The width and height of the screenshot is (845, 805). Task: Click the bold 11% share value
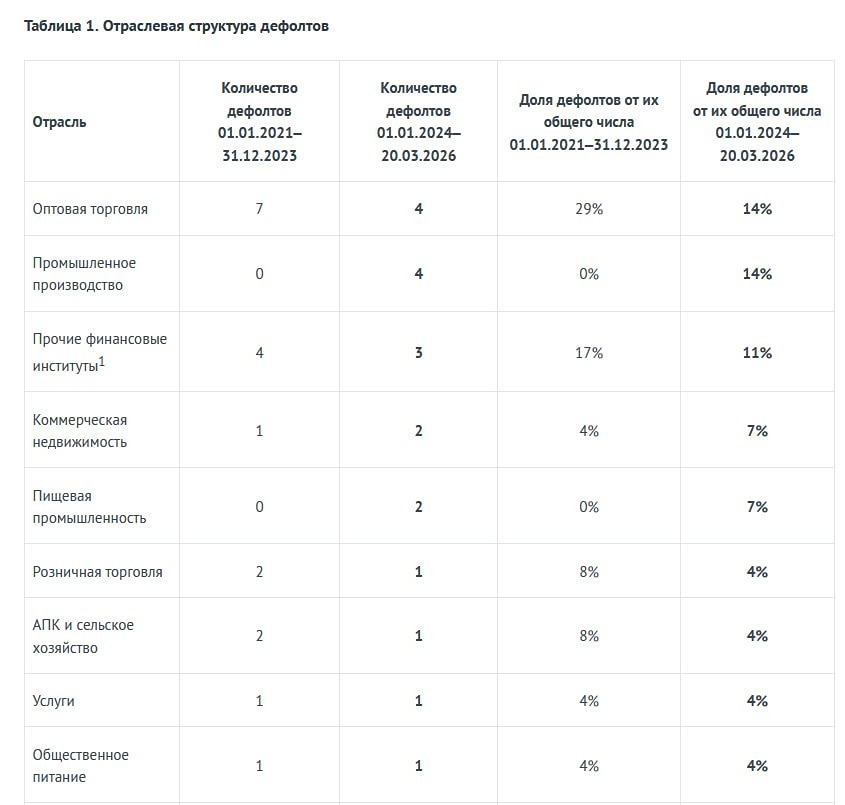click(757, 353)
